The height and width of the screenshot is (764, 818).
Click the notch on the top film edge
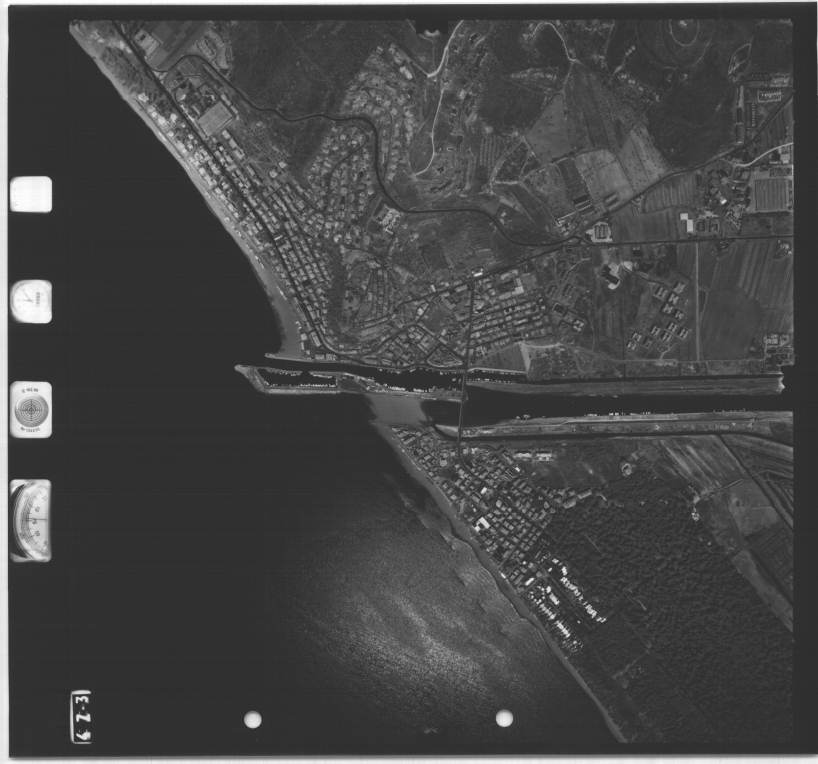pyautogui.click(x=430, y=27)
